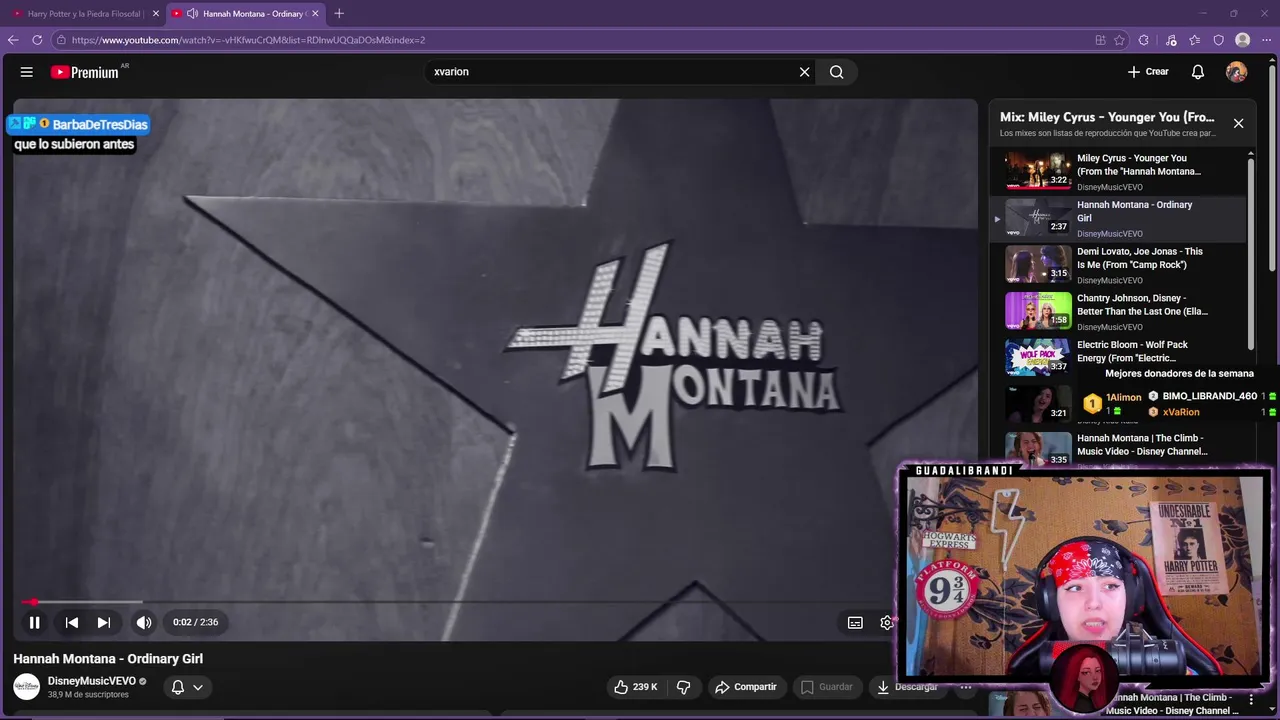Dislike the Ordinary Girl video
This screenshot has height=720, width=1280.
pyautogui.click(x=684, y=687)
